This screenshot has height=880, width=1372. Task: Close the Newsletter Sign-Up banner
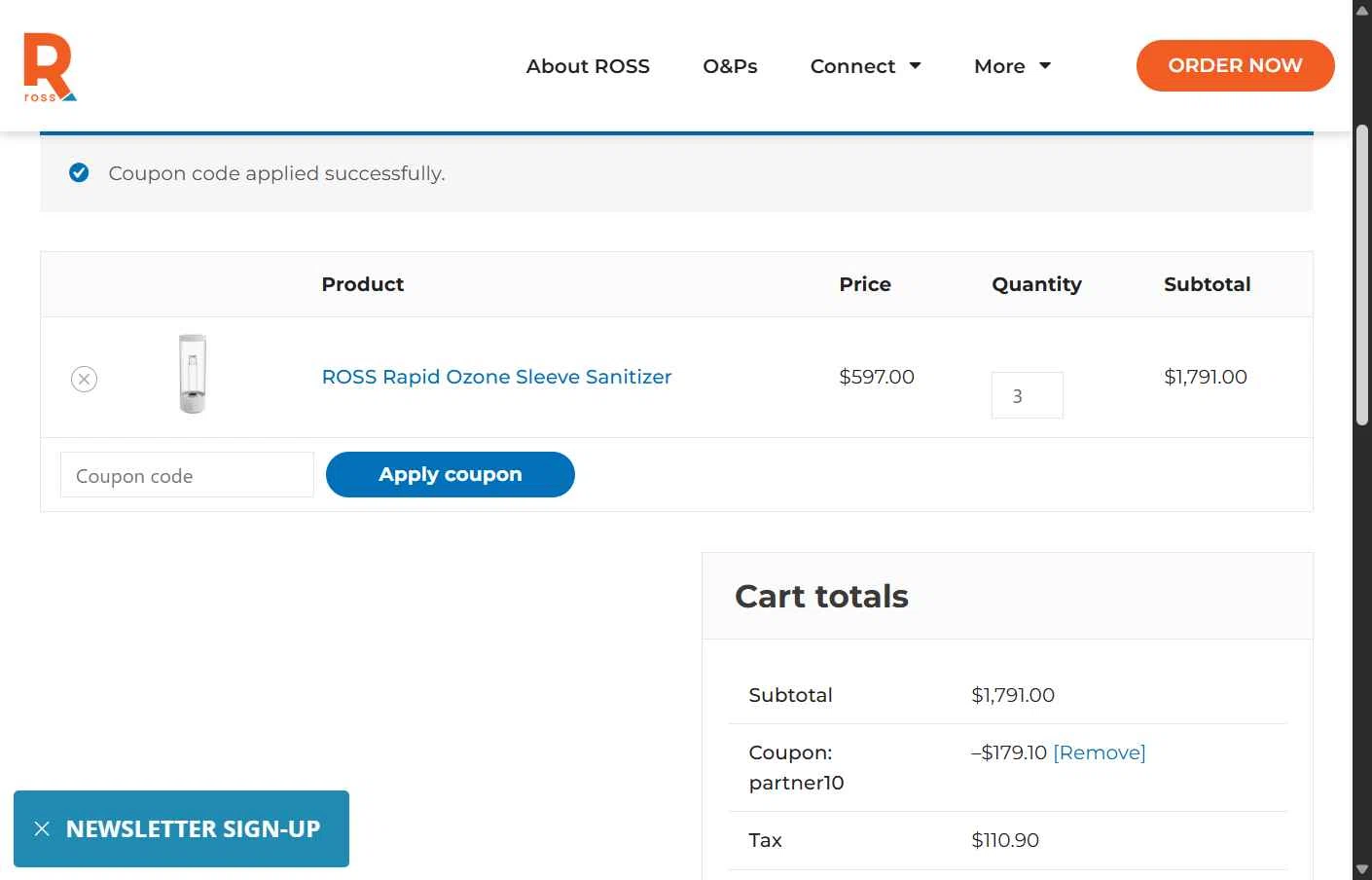pyautogui.click(x=42, y=828)
